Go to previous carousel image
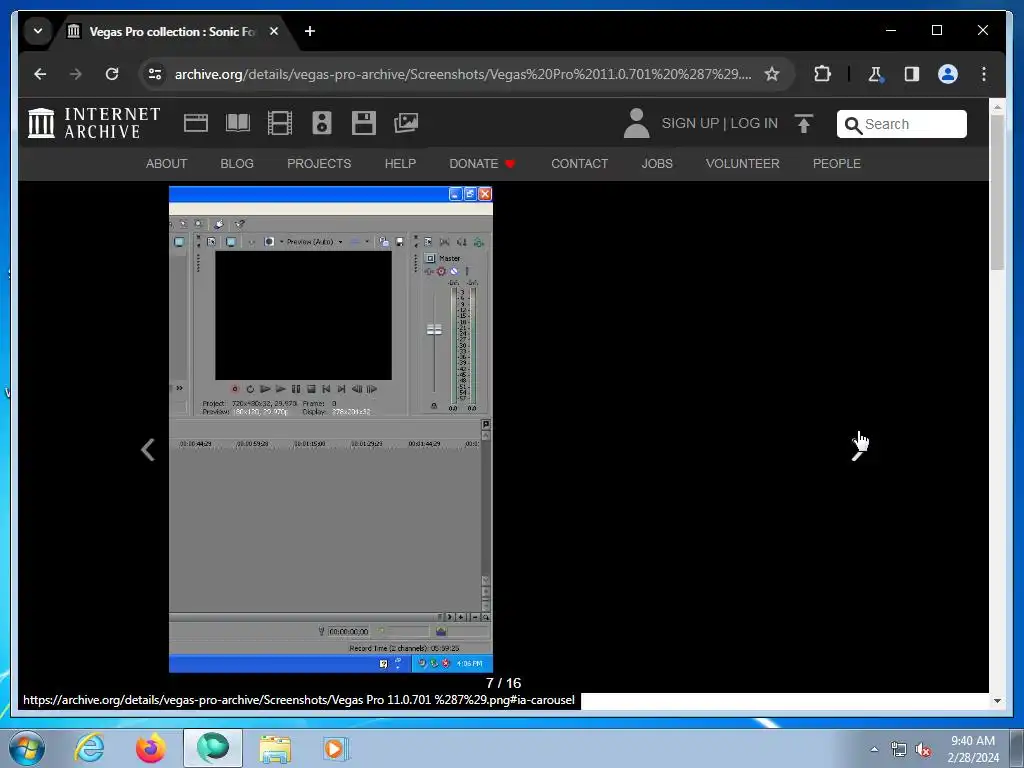 click(x=148, y=449)
